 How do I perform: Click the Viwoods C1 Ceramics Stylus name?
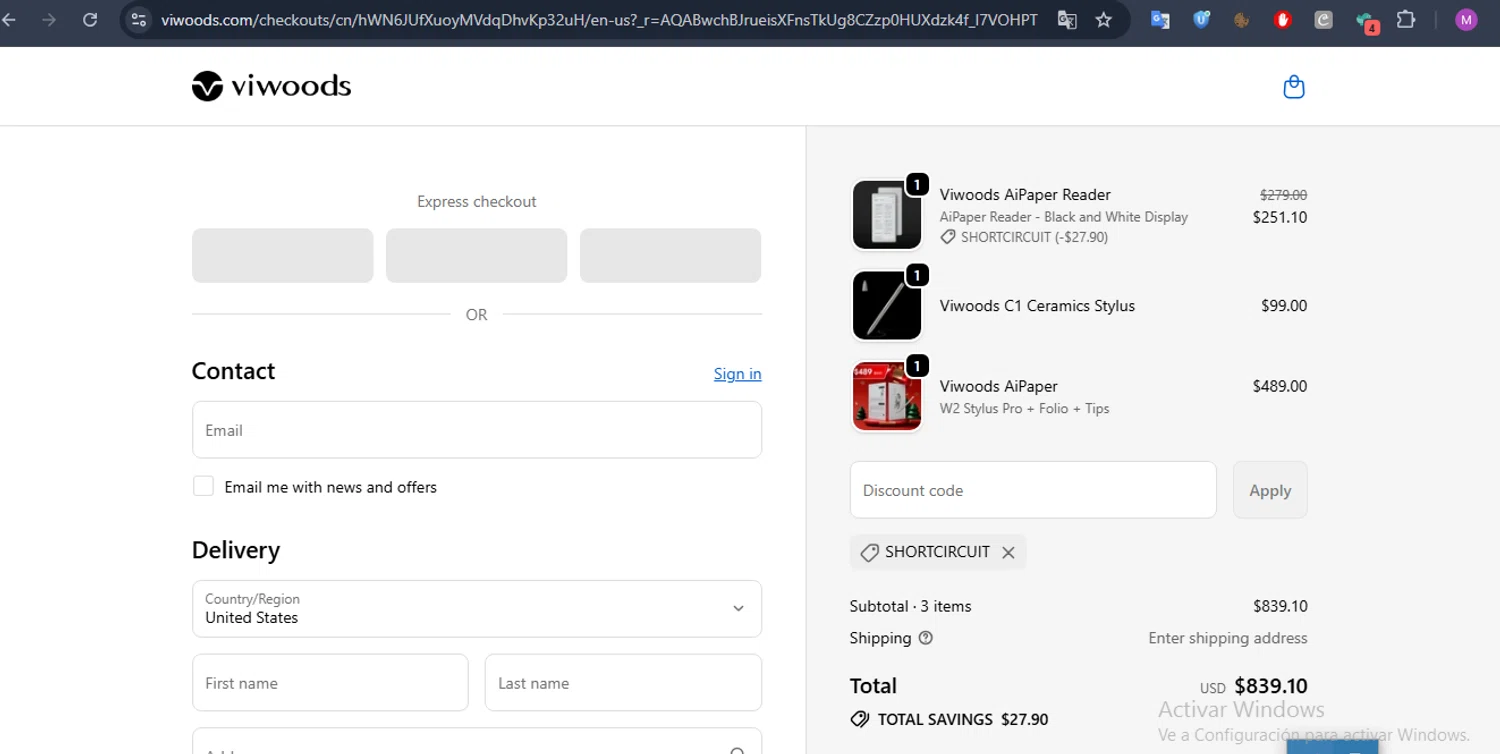pyautogui.click(x=1037, y=306)
